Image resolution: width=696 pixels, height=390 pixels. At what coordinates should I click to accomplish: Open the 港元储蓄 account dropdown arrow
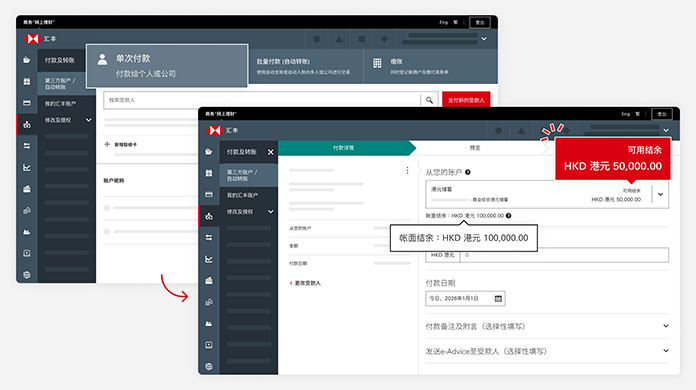click(x=660, y=194)
